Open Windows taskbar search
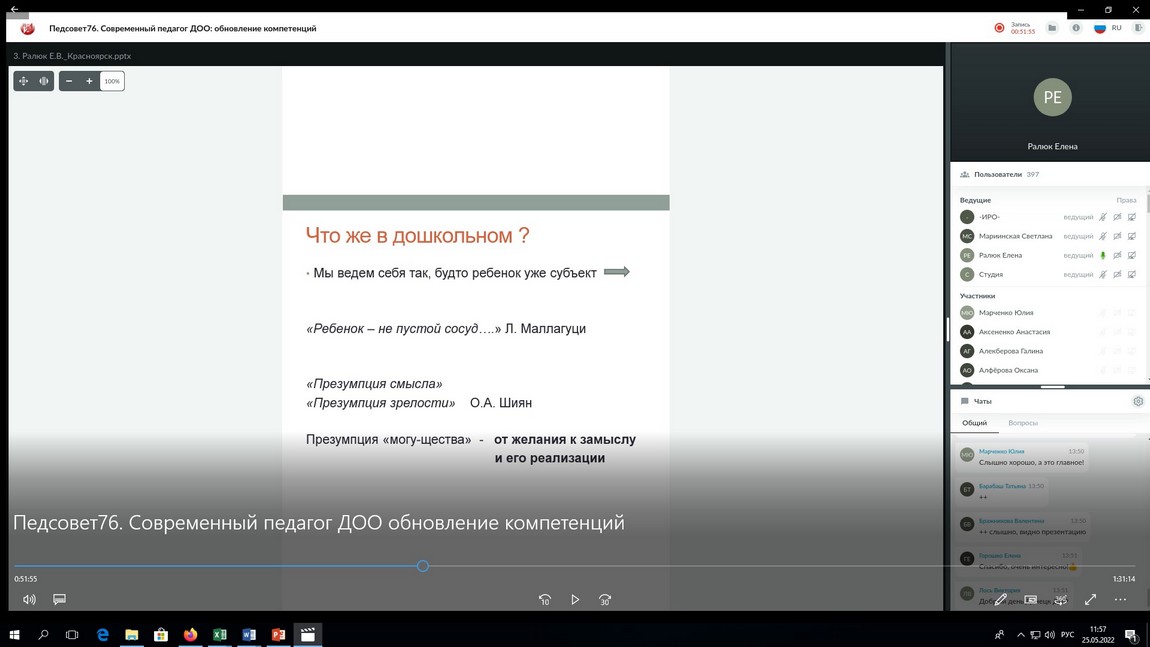 (x=43, y=635)
